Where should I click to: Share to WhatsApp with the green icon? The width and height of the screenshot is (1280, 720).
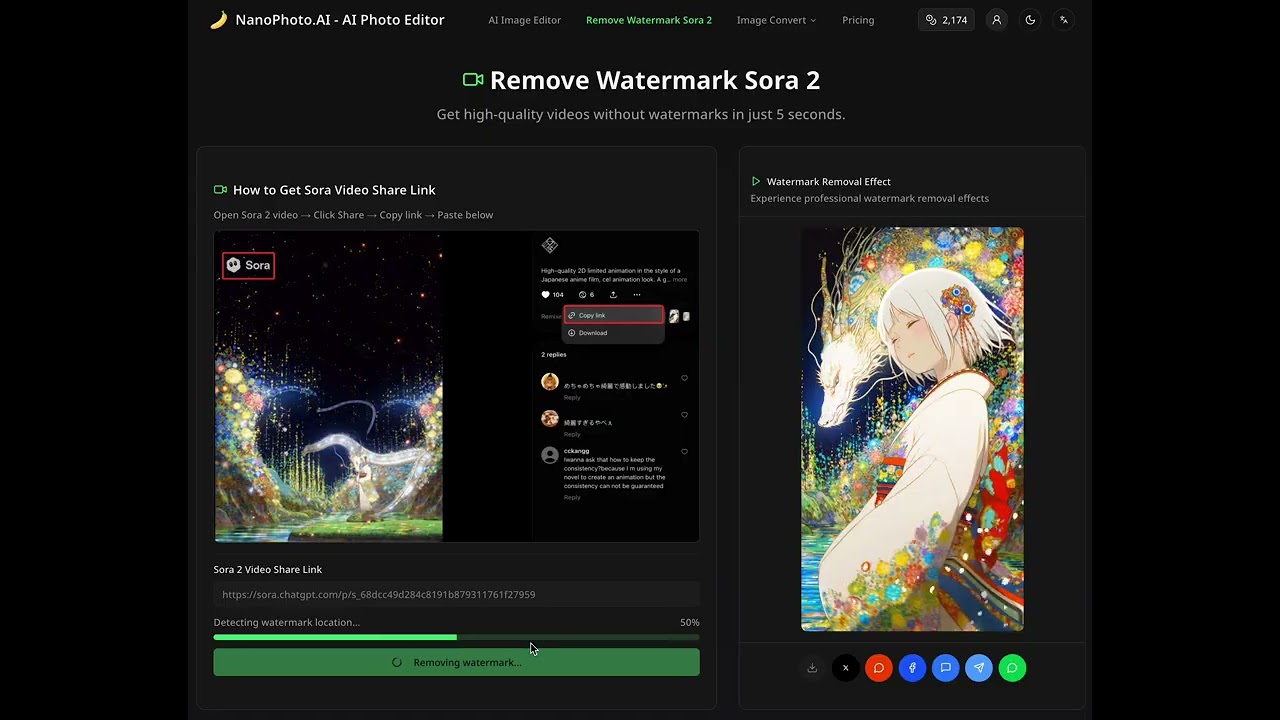(x=1012, y=668)
